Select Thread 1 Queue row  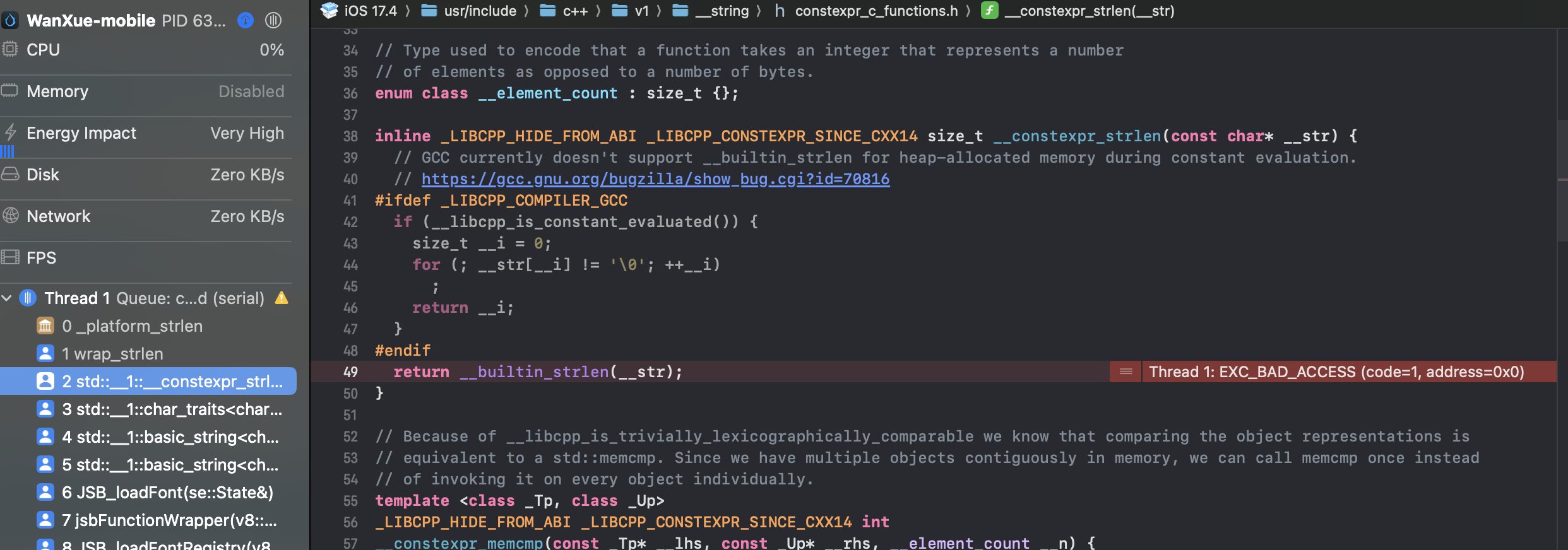point(148,298)
